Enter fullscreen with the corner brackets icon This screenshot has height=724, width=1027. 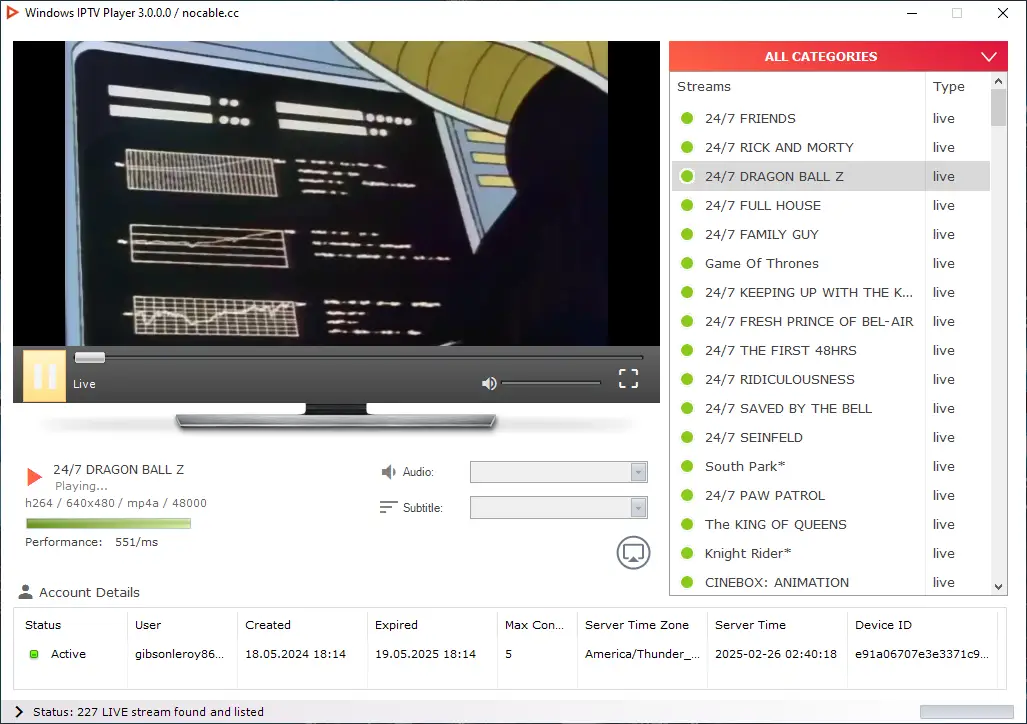pos(628,378)
